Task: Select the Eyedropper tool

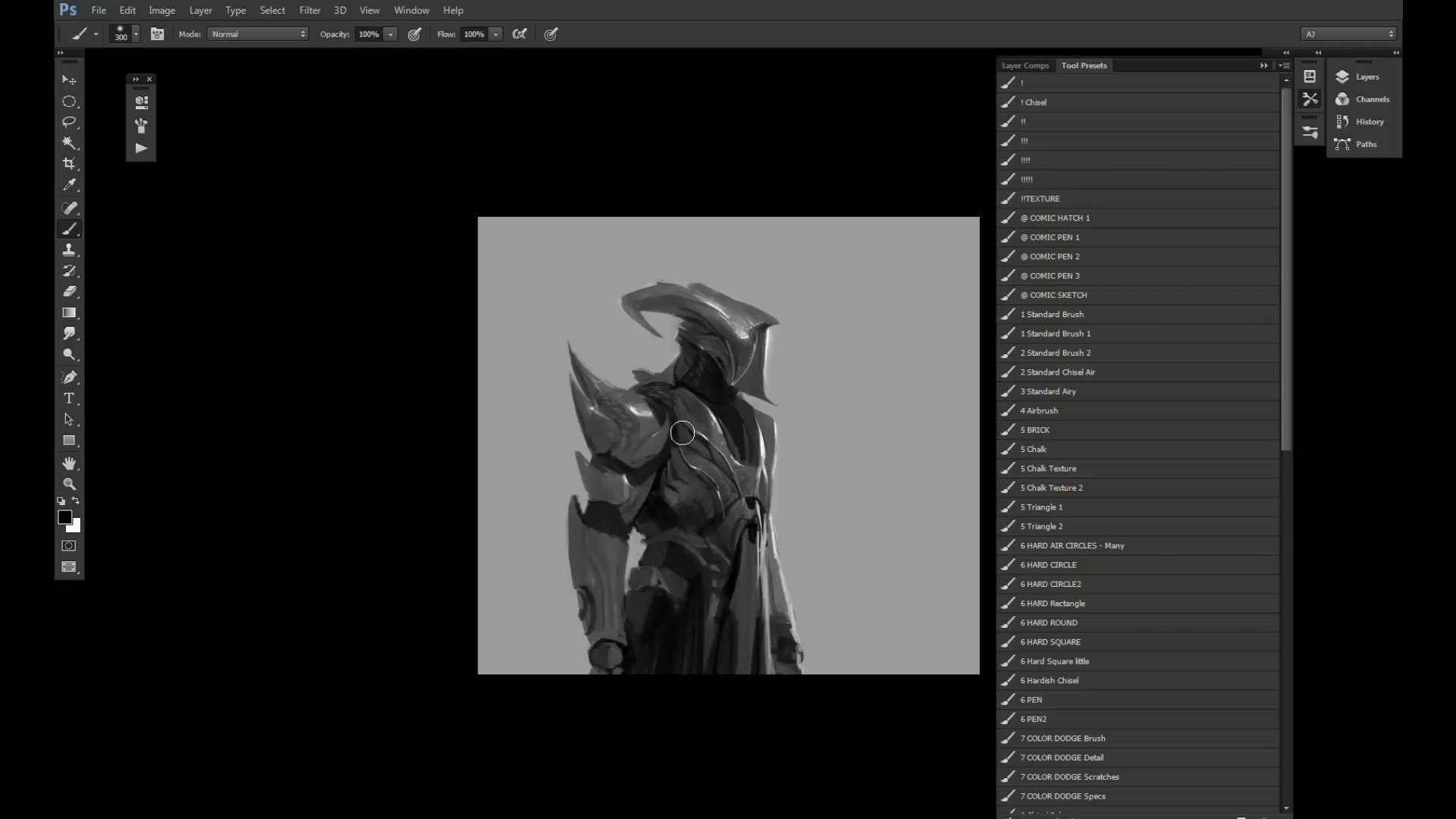Action: pos(69,185)
